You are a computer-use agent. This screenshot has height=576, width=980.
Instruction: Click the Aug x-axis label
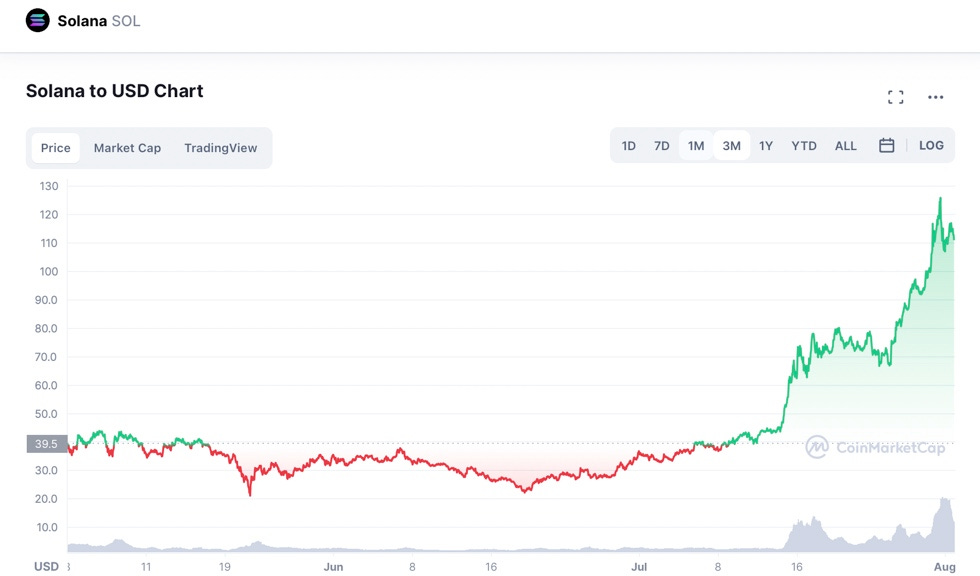(945, 567)
